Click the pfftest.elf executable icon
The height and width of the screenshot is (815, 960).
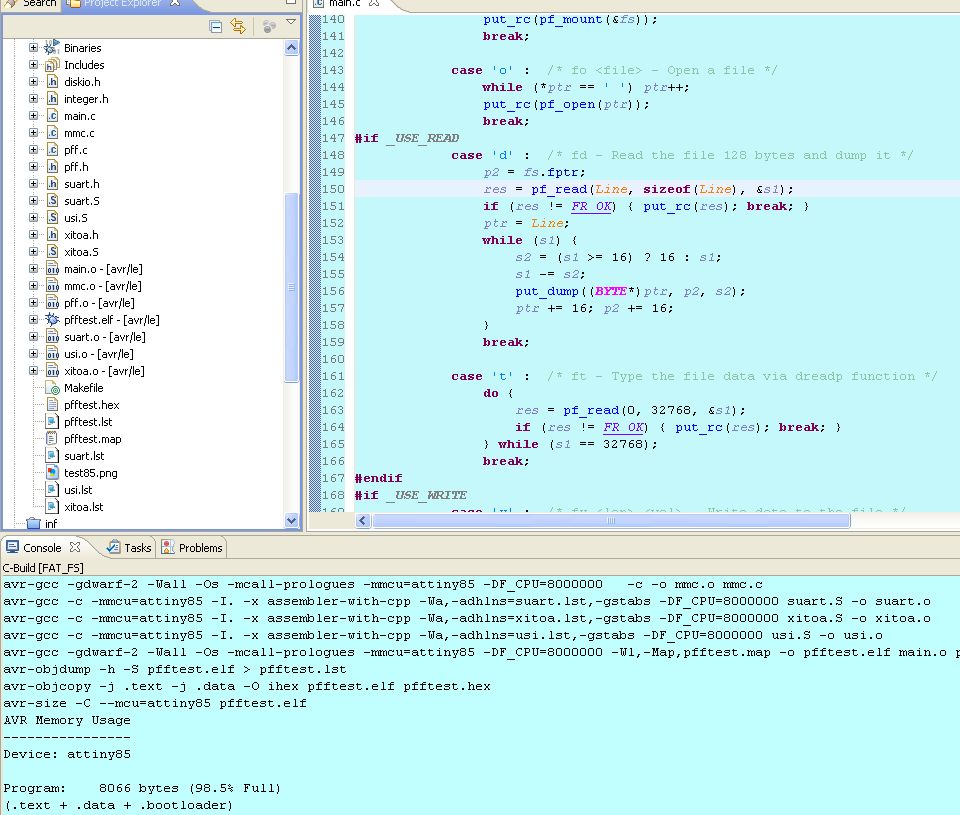click(53, 320)
